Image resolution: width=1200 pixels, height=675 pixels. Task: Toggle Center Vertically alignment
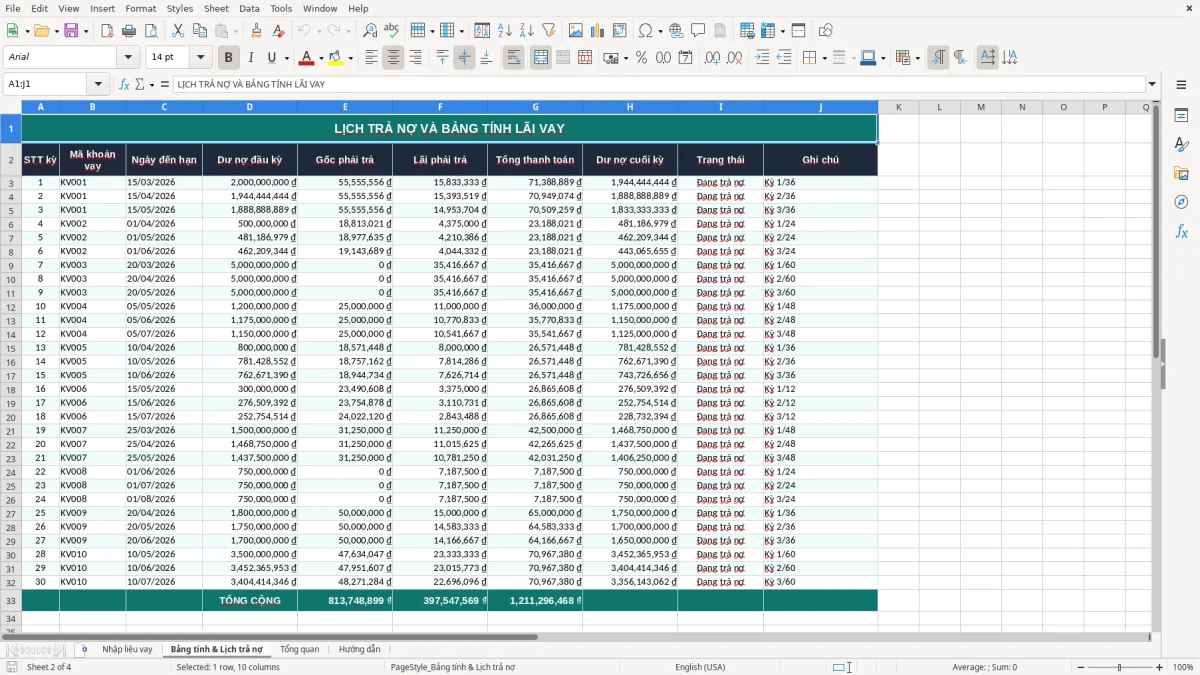464,58
